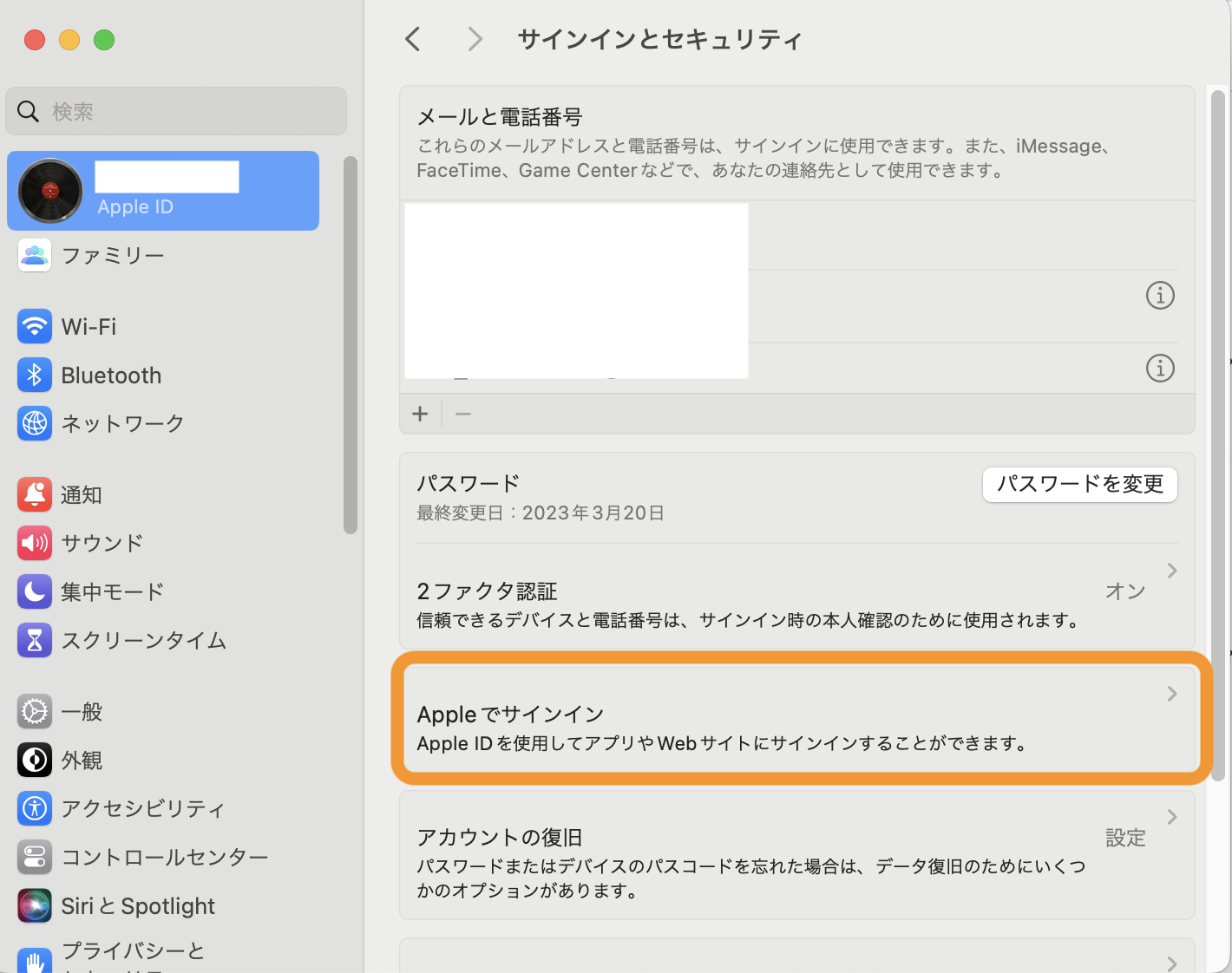Click the Wi-Fi icon in the sidebar
1232x973 pixels.
coord(35,326)
